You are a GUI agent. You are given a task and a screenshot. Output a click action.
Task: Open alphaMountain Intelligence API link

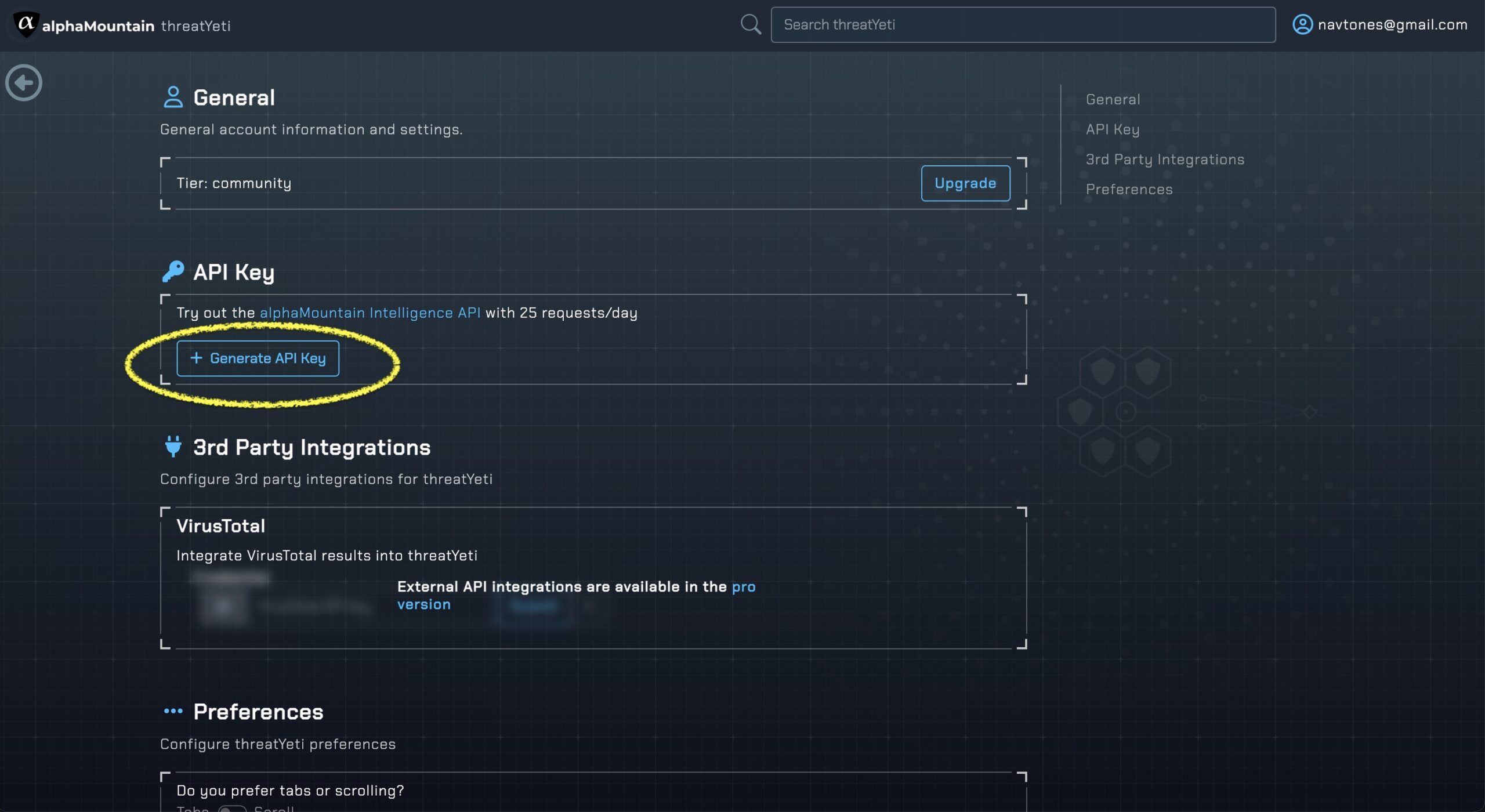click(370, 313)
